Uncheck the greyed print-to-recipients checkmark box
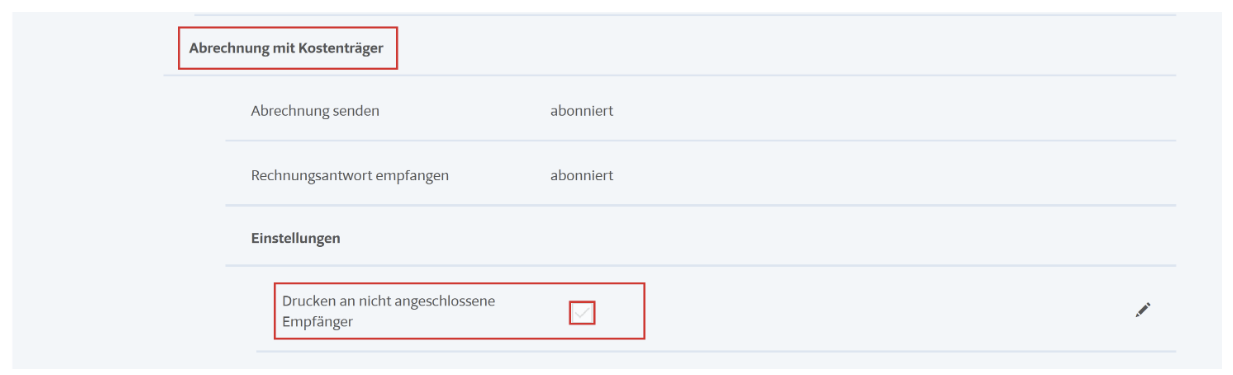The height and width of the screenshot is (375, 1233). [582, 313]
